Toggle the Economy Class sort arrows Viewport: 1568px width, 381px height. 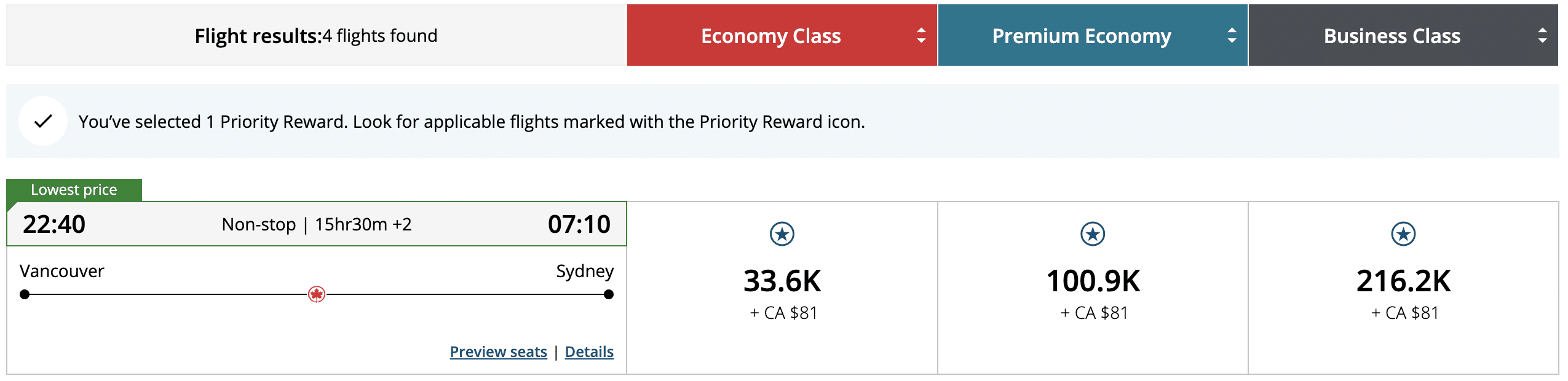tap(921, 36)
